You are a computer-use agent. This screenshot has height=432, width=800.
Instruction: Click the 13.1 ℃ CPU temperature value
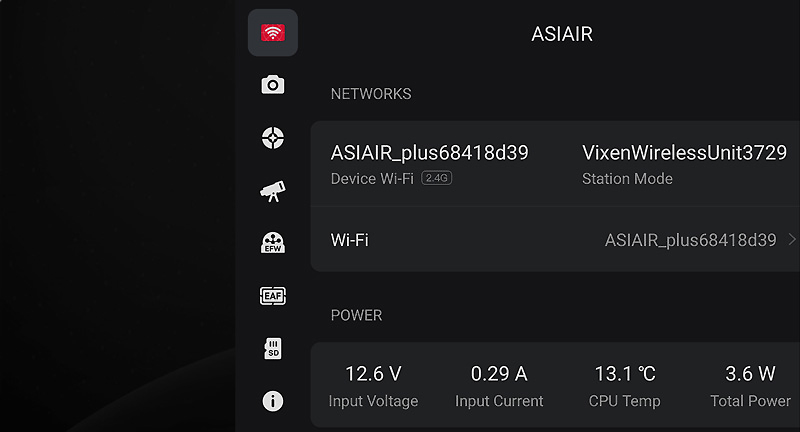point(624,374)
